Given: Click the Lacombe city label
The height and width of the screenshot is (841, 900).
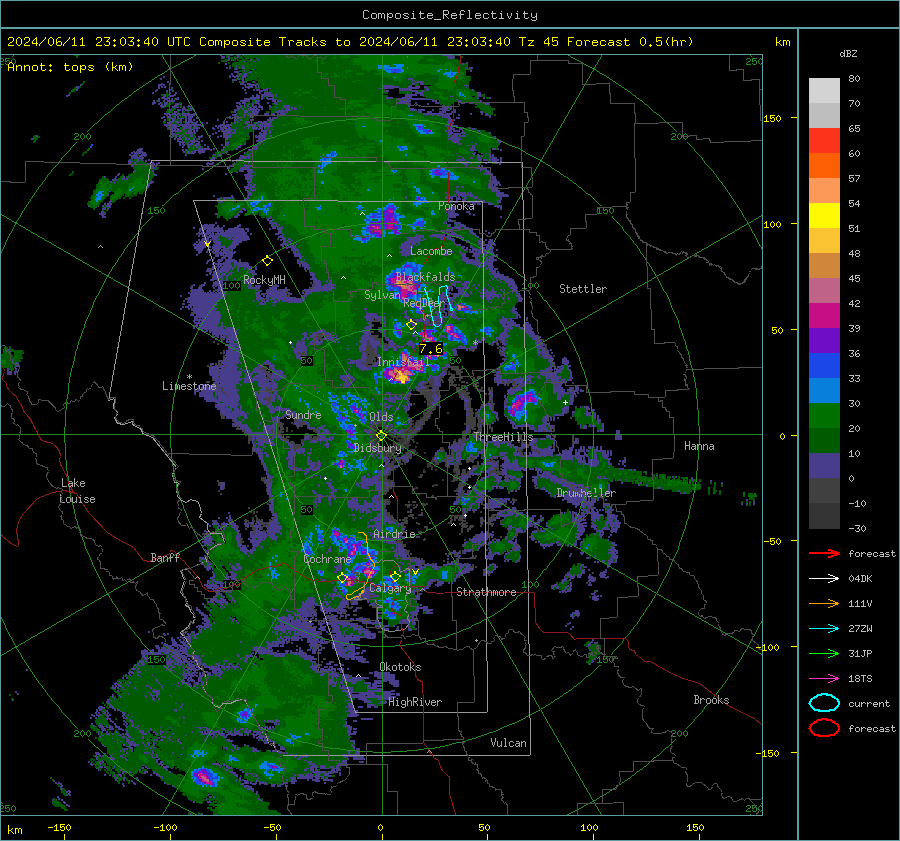Looking at the screenshot, I should click(x=431, y=251).
